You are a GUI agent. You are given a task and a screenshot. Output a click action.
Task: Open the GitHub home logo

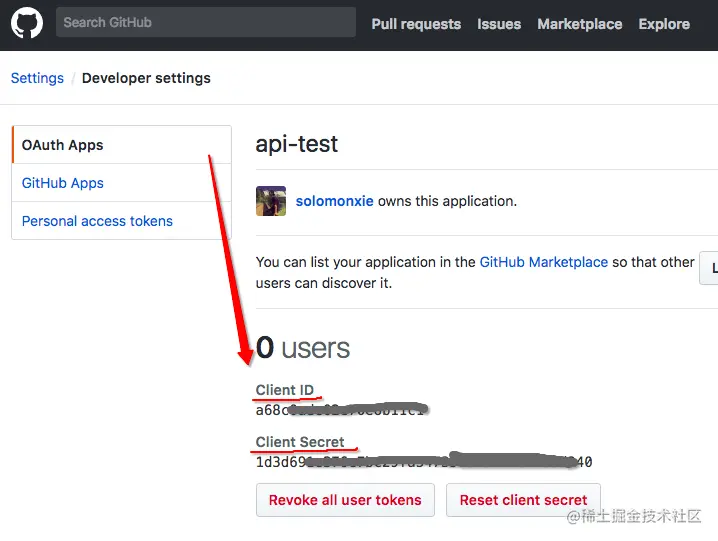27,22
